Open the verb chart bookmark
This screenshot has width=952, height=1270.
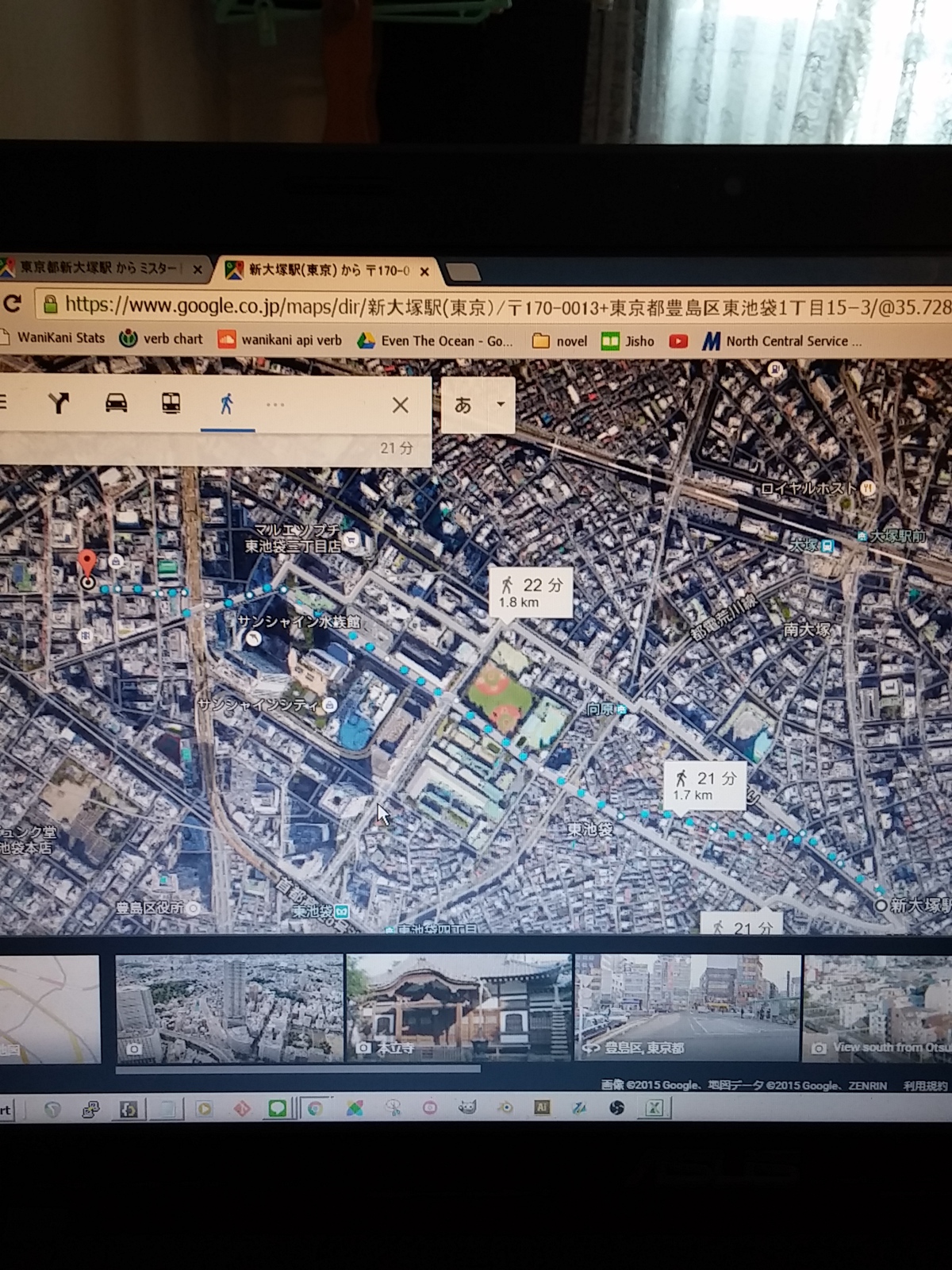[161, 339]
